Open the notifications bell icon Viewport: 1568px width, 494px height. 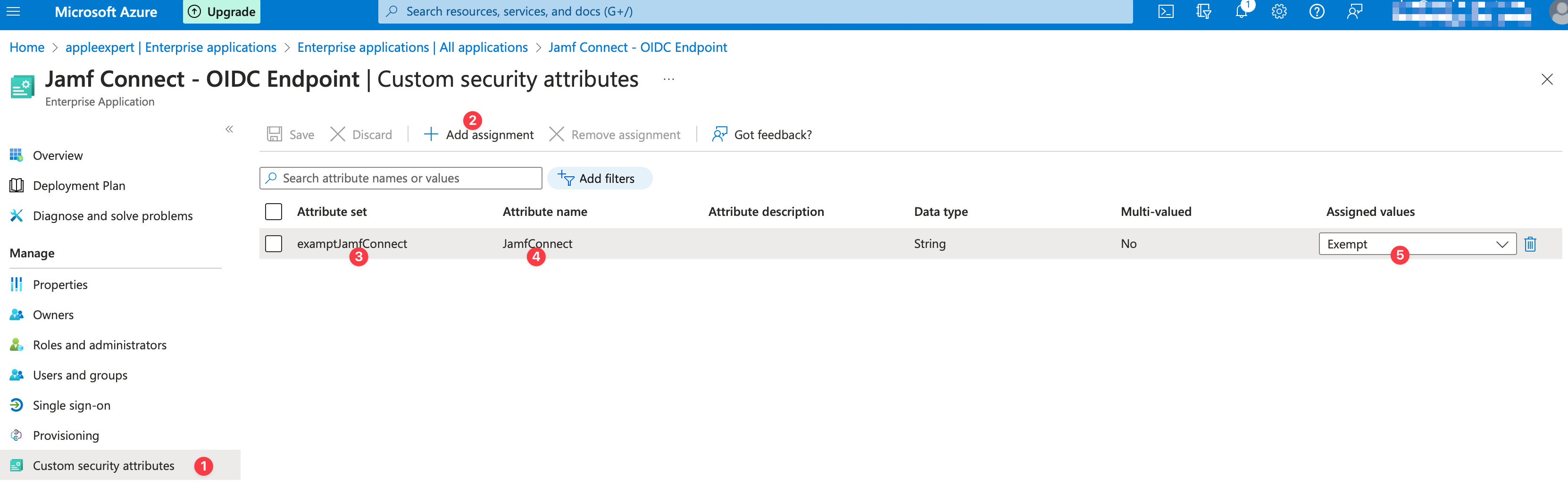1241,12
